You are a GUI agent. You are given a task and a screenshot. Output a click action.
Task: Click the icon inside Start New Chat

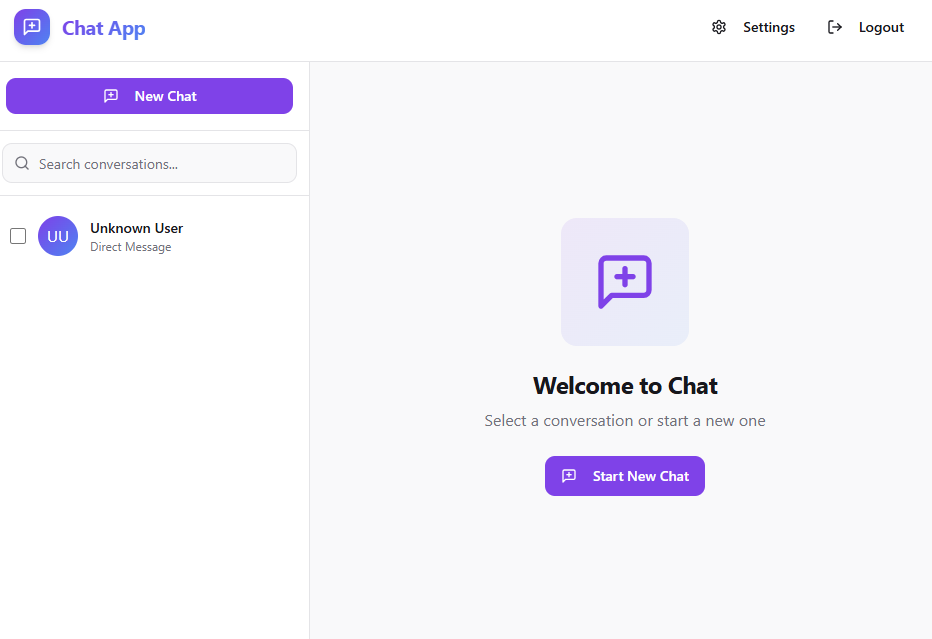click(x=569, y=476)
